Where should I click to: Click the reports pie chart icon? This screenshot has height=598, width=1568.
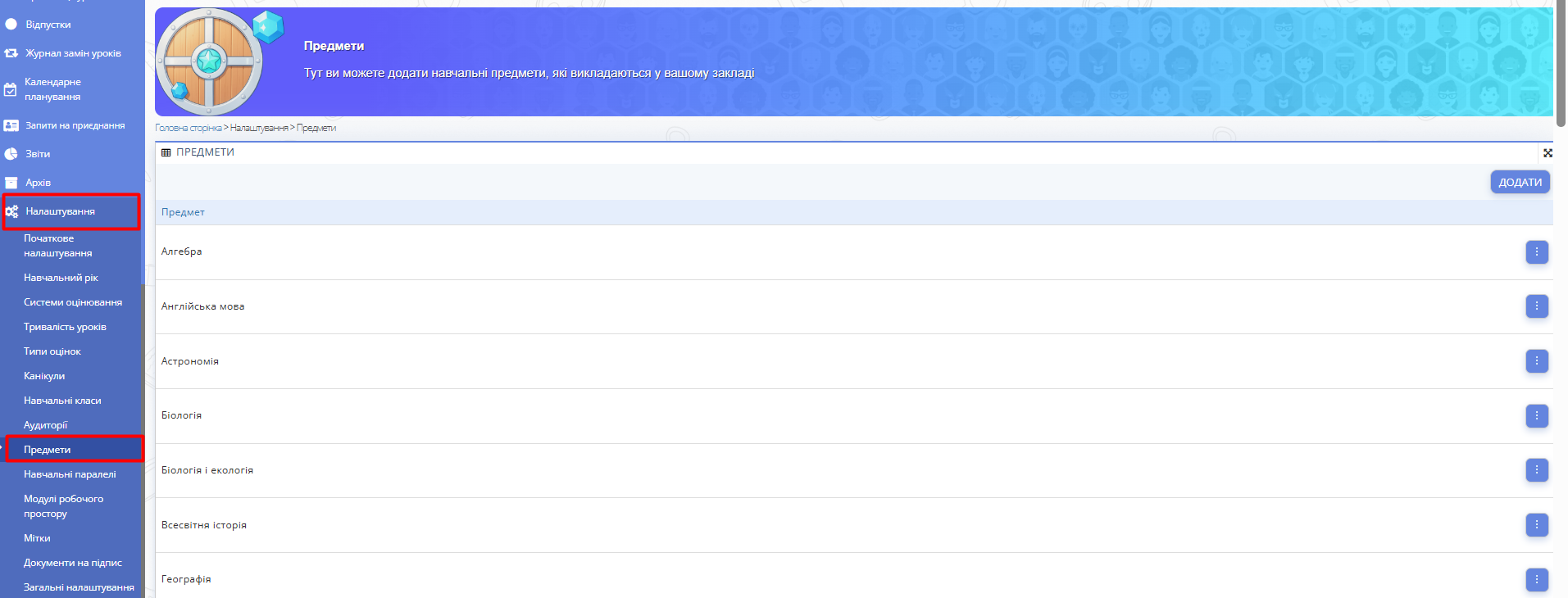pyautogui.click(x=11, y=154)
